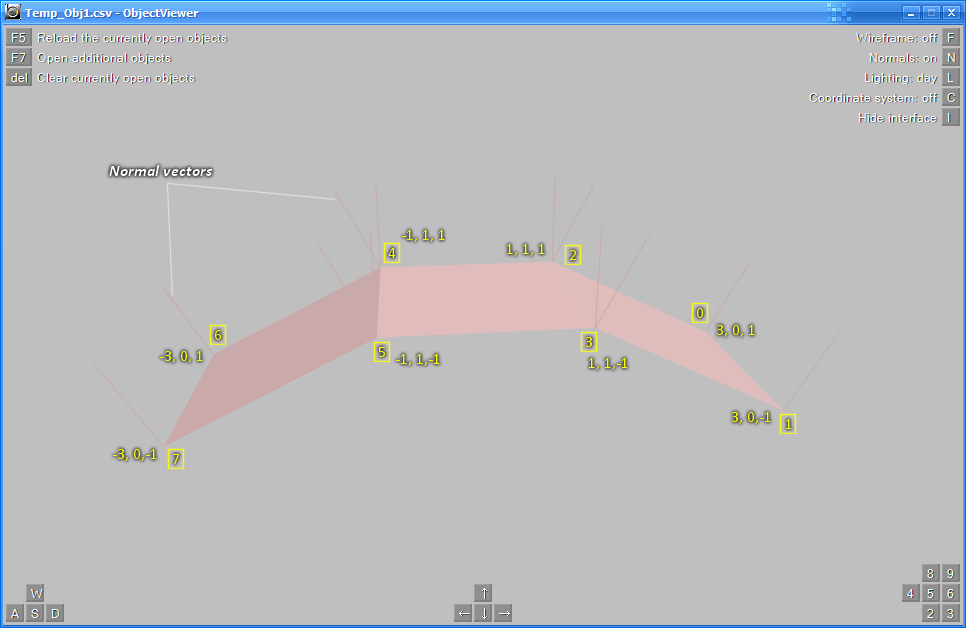Toggle coordinate system with the C button
This screenshot has height=628, width=966.
[951, 98]
